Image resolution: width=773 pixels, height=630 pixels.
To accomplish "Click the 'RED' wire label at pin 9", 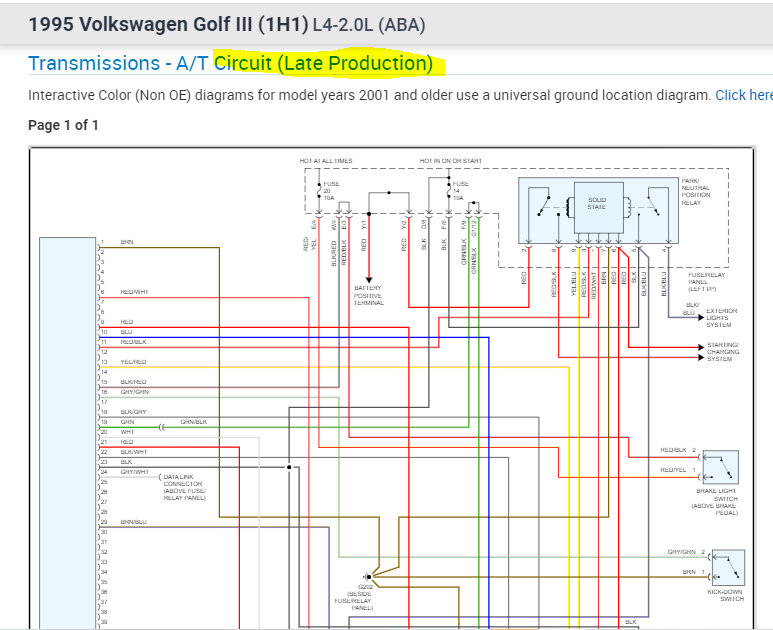I will [127, 321].
